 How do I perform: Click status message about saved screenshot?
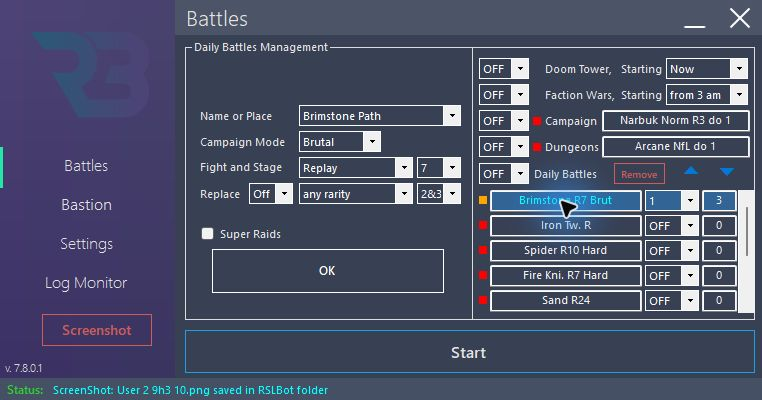click(190, 390)
